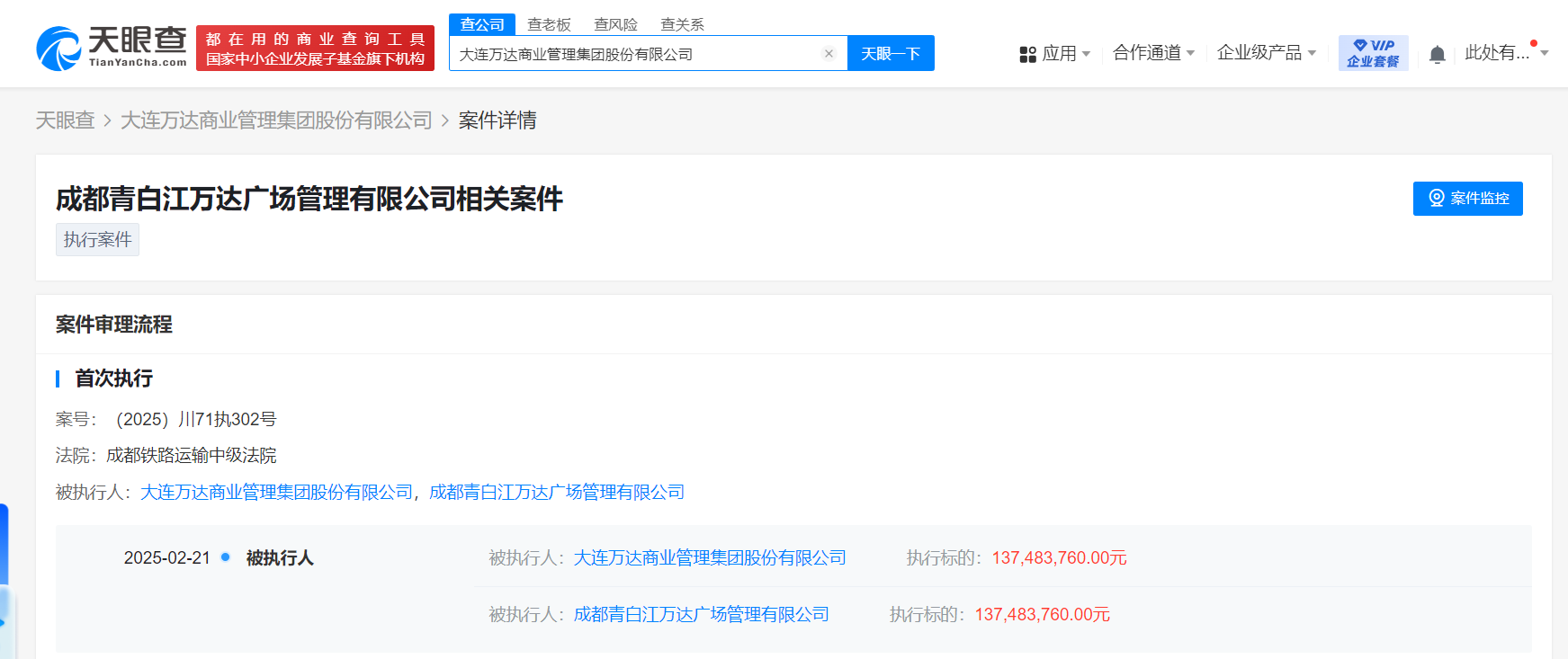This screenshot has height=659, width=1568.
Task: Switch to the 查关系 tab
Action: click(x=683, y=24)
